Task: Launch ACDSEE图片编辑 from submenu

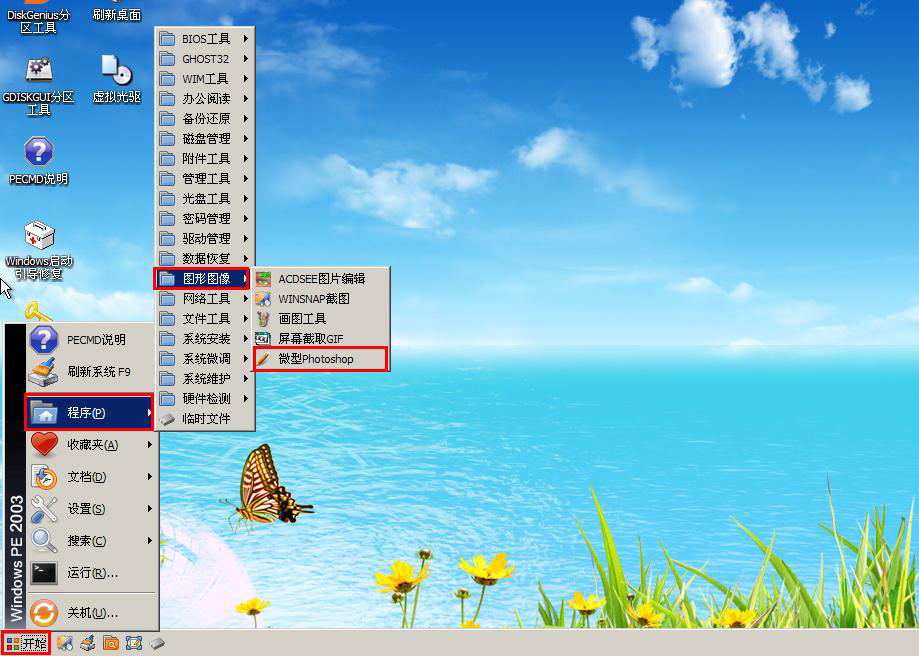Action: pyautogui.click(x=321, y=278)
